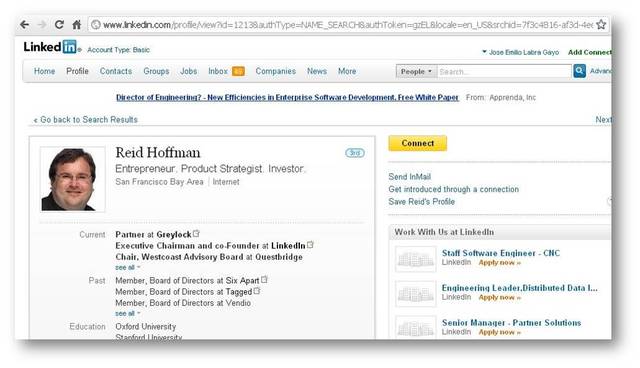640x368 pixels.
Task: Click the 3rd degree connection badge
Action: (355, 153)
